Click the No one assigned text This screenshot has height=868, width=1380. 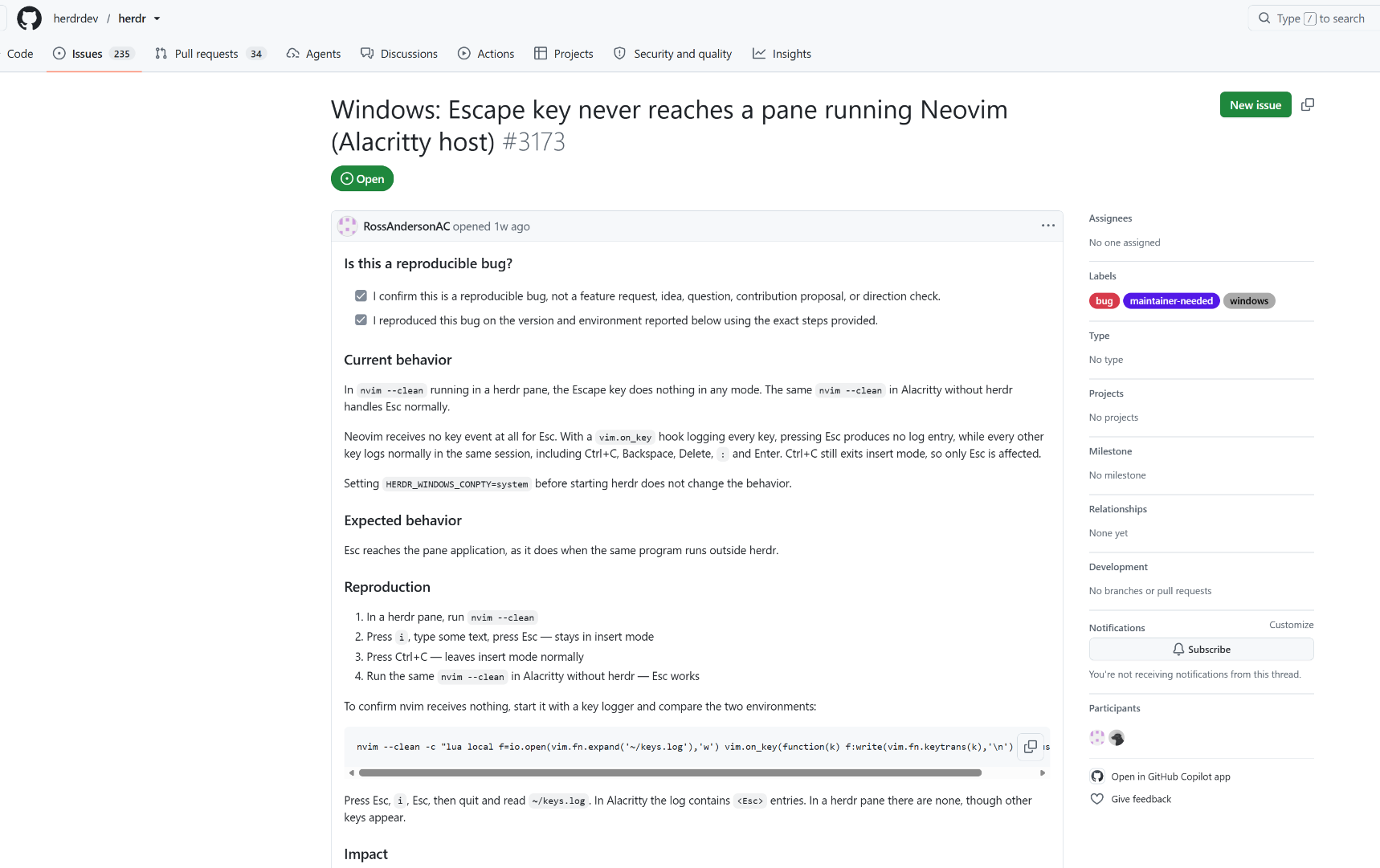pyautogui.click(x=1125, y=242)
